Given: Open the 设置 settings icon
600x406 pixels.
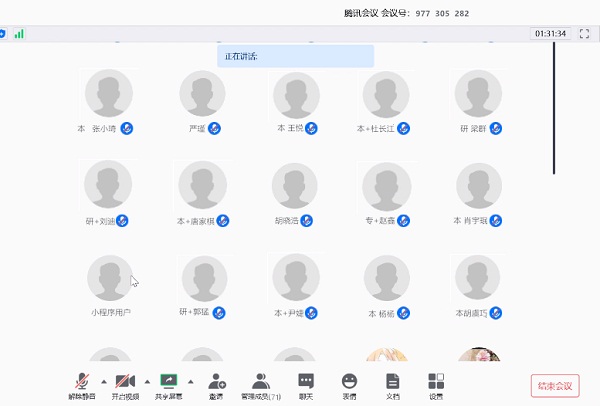Looking at the screenshot, I should (x=436, y=381).
